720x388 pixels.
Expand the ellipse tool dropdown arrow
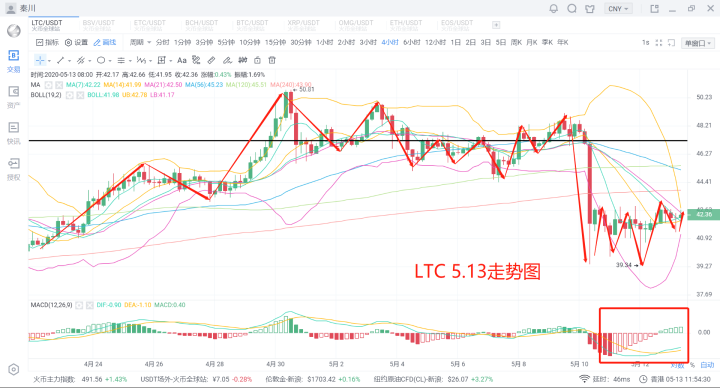[110, 61]
